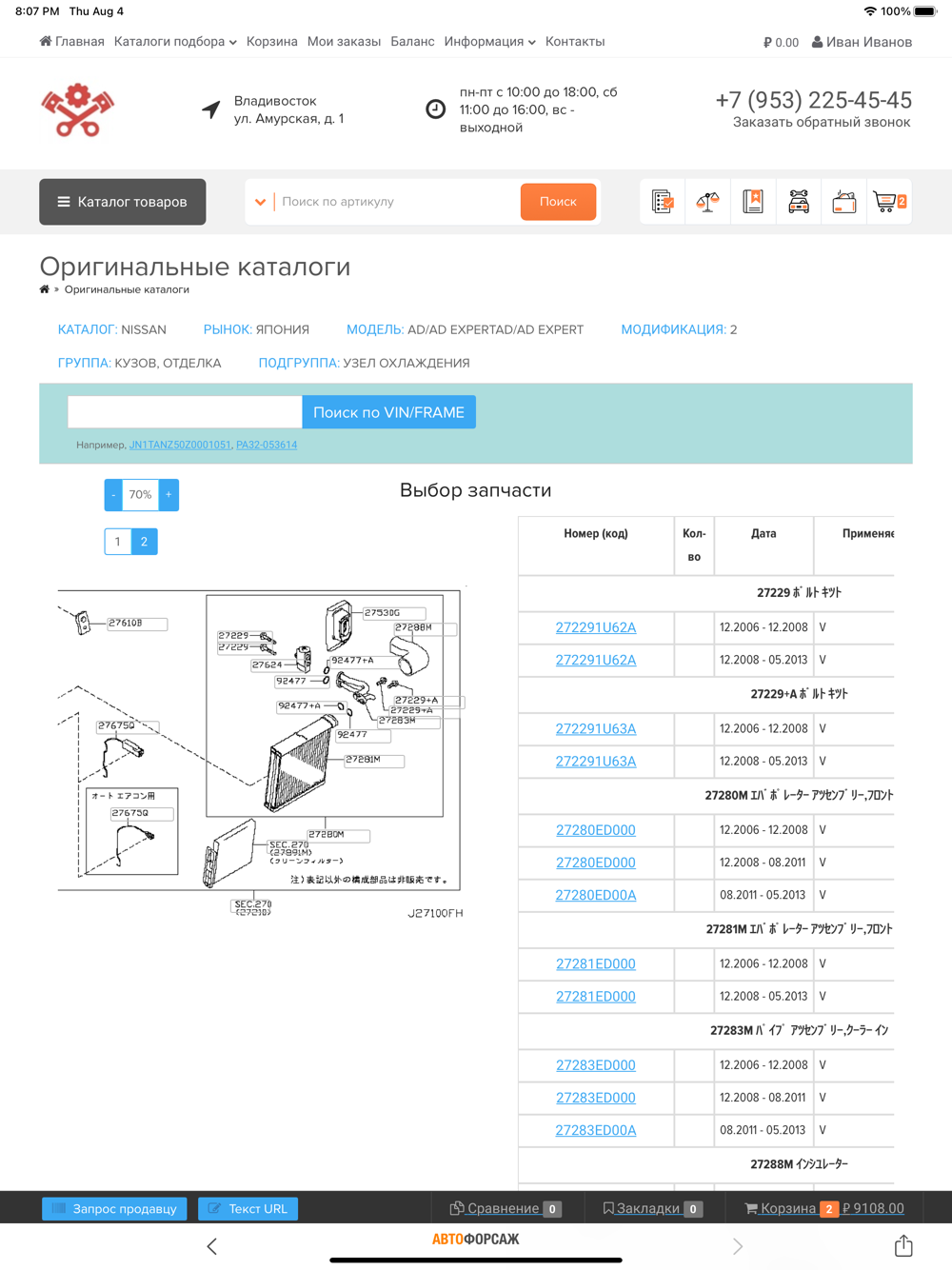Open part 27283ED000 dated 12.2008 - 08.2011
This screenshot has width=952, height=1270.
596,1098
